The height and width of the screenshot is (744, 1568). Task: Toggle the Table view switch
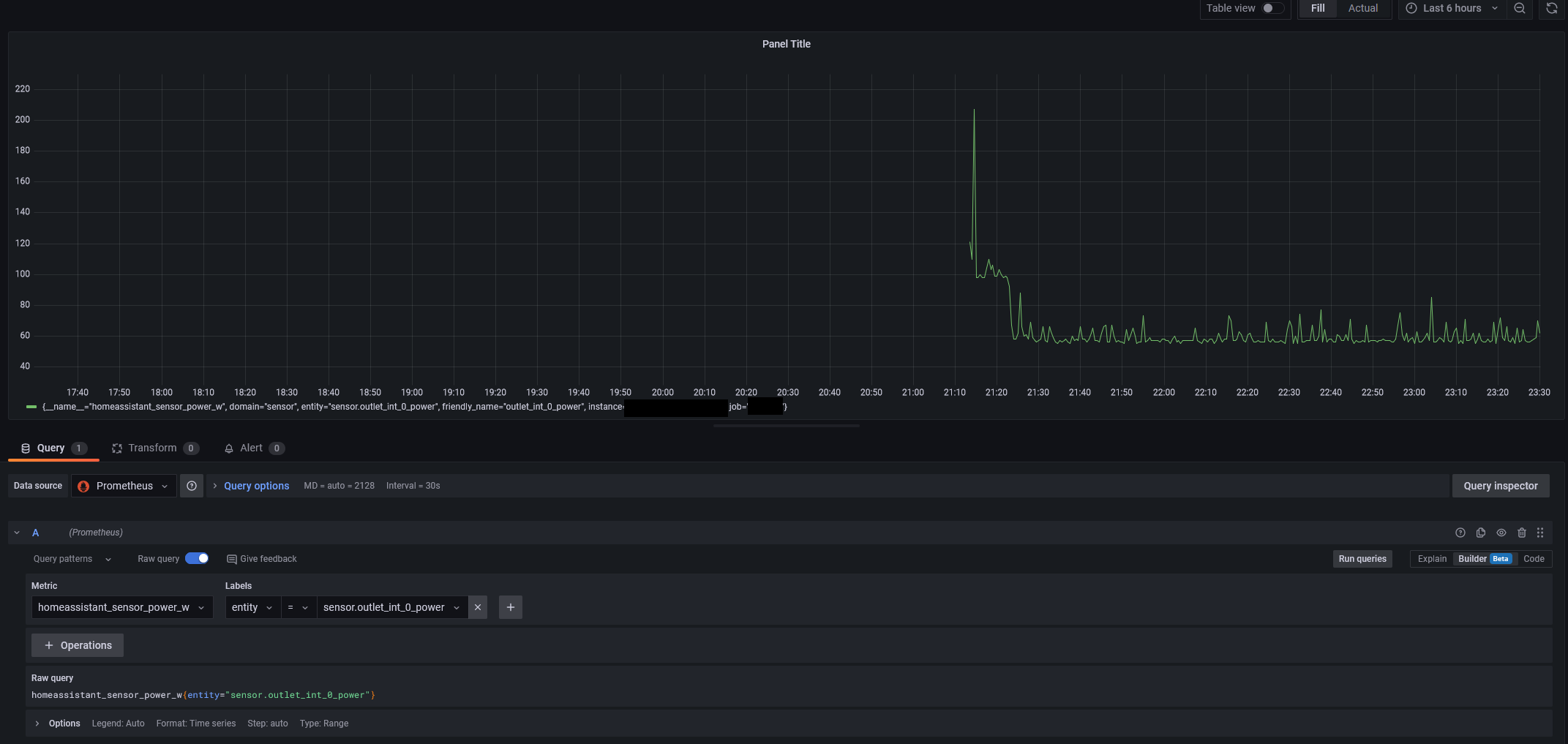click(x=1272, y=8)
